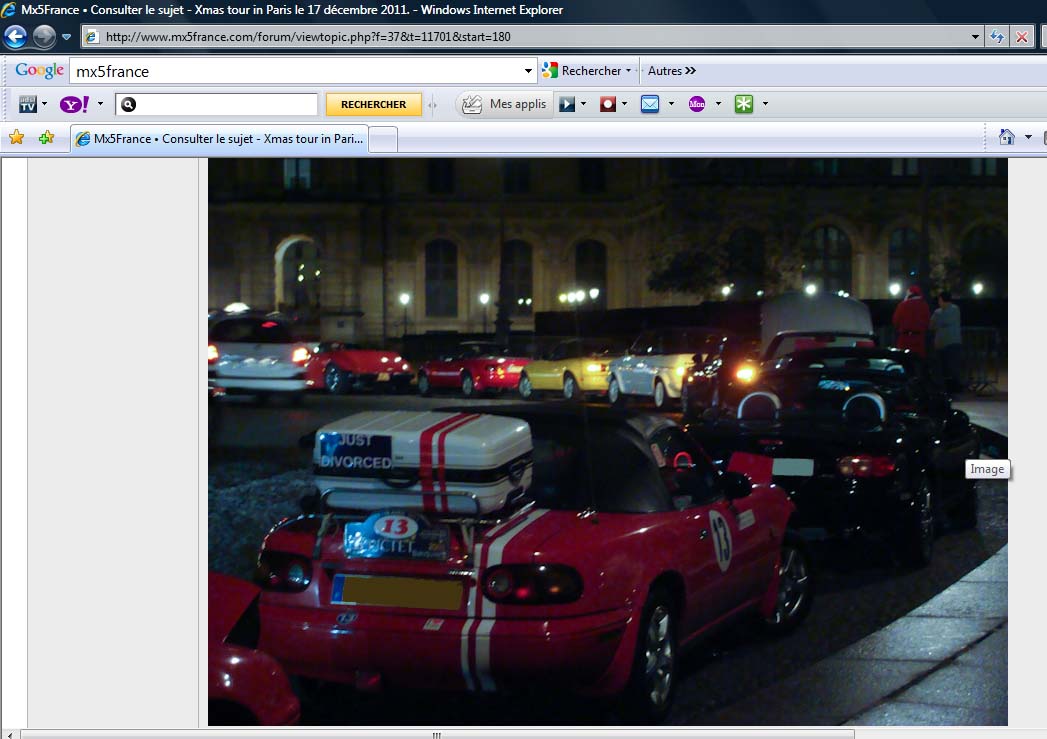The width and height of the screenshot is (1047, 739).
Task: Open a new blank tab
Action: tap(383, 140)
